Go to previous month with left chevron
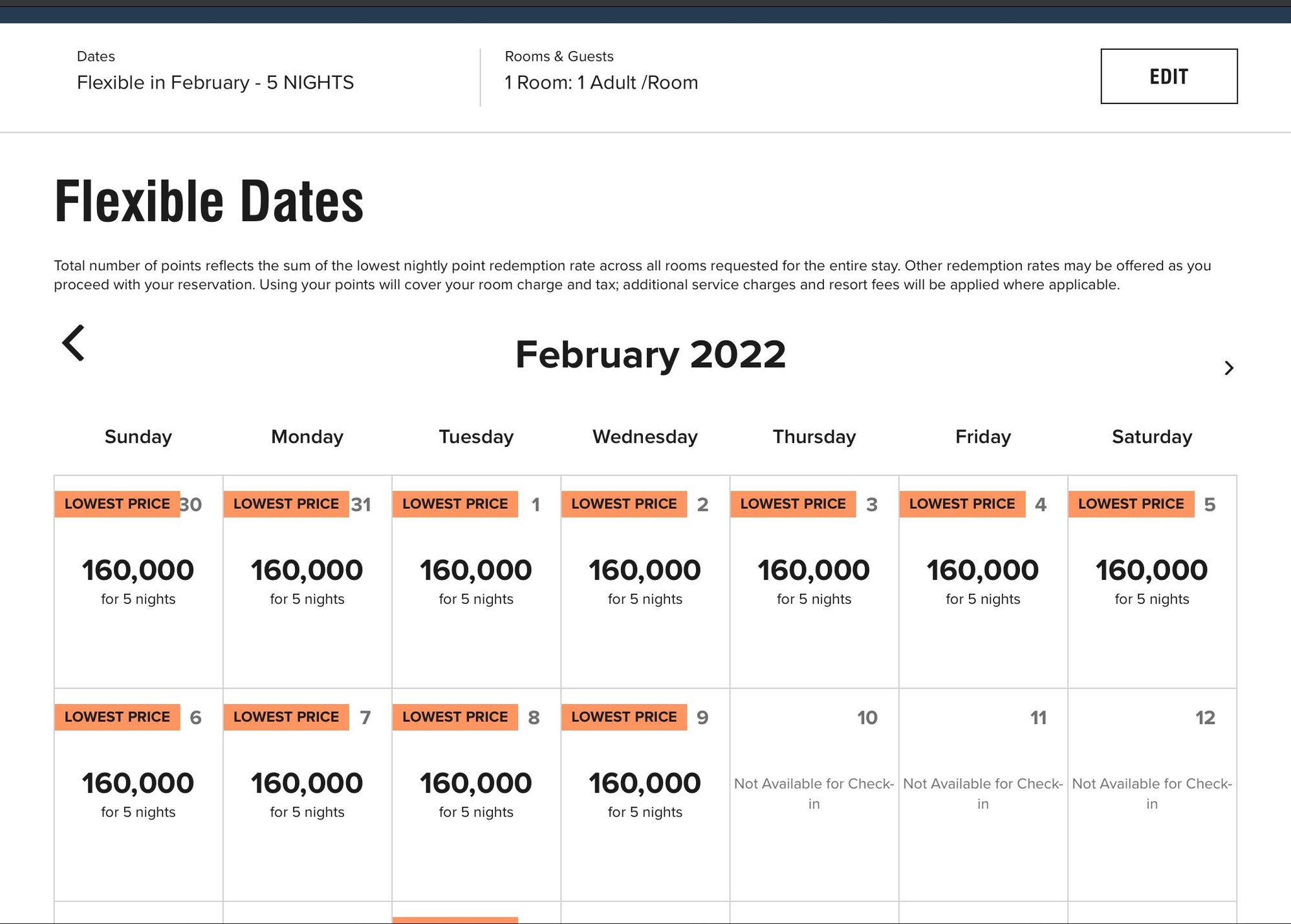Image resolution: width=1291 pixels, height=924 pixels. tap(73, 343)
